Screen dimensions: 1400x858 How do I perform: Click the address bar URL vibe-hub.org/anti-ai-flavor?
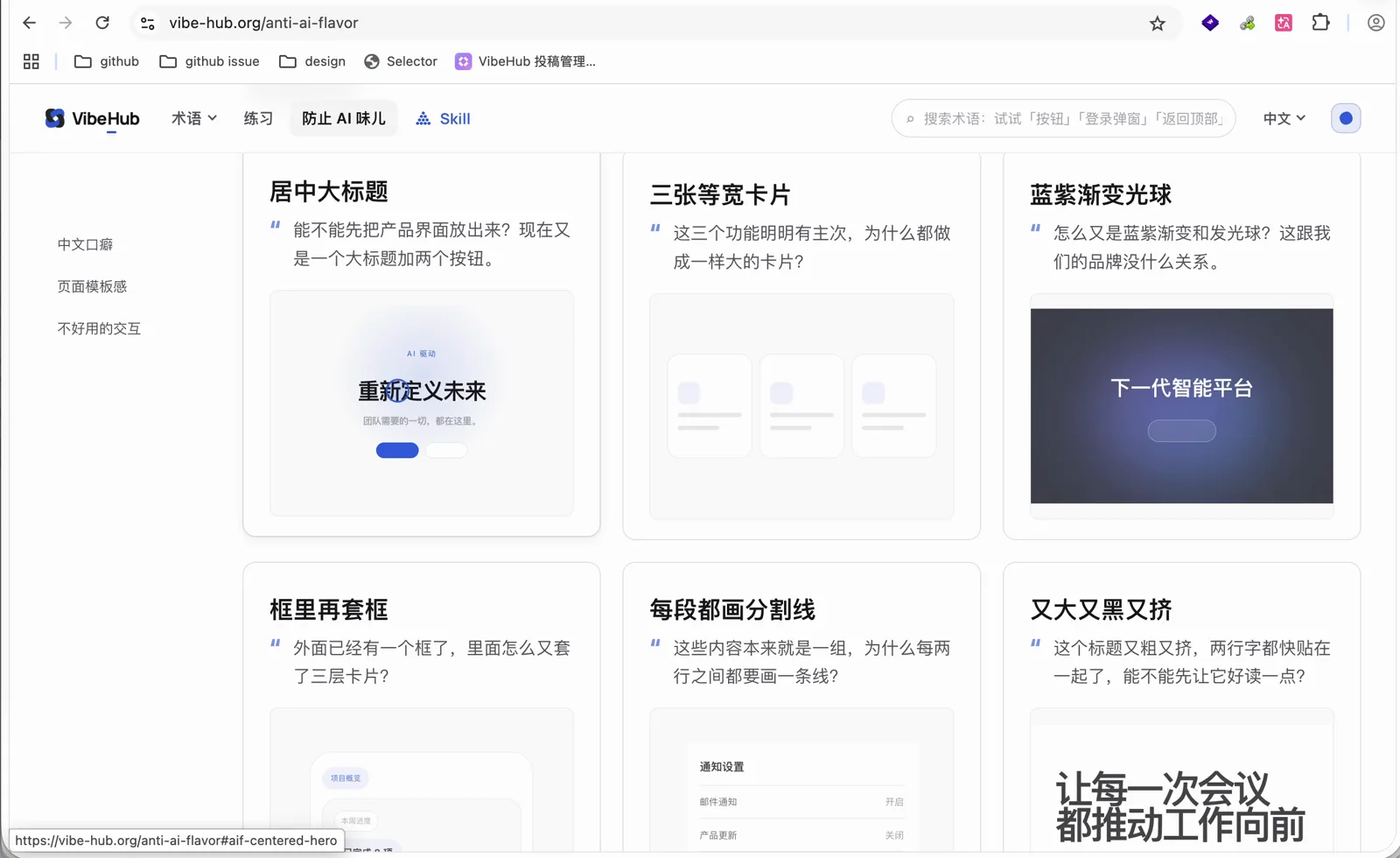(x=263, y=23)
